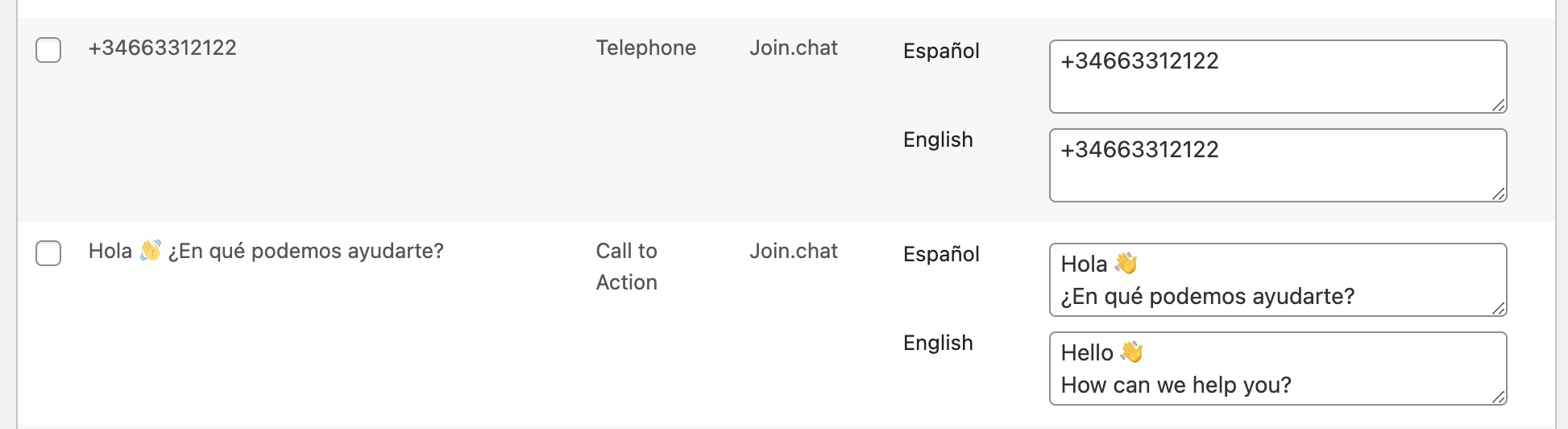Click 'Join.chat' group in the Telephone row
This screenshot has width=1568, height=429.
point(794,48)
